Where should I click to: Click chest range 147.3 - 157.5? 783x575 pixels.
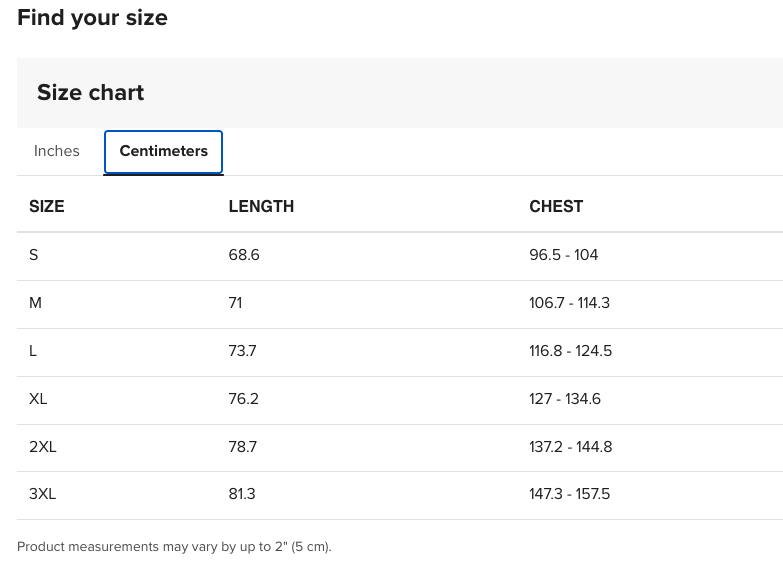coord(569,494)
